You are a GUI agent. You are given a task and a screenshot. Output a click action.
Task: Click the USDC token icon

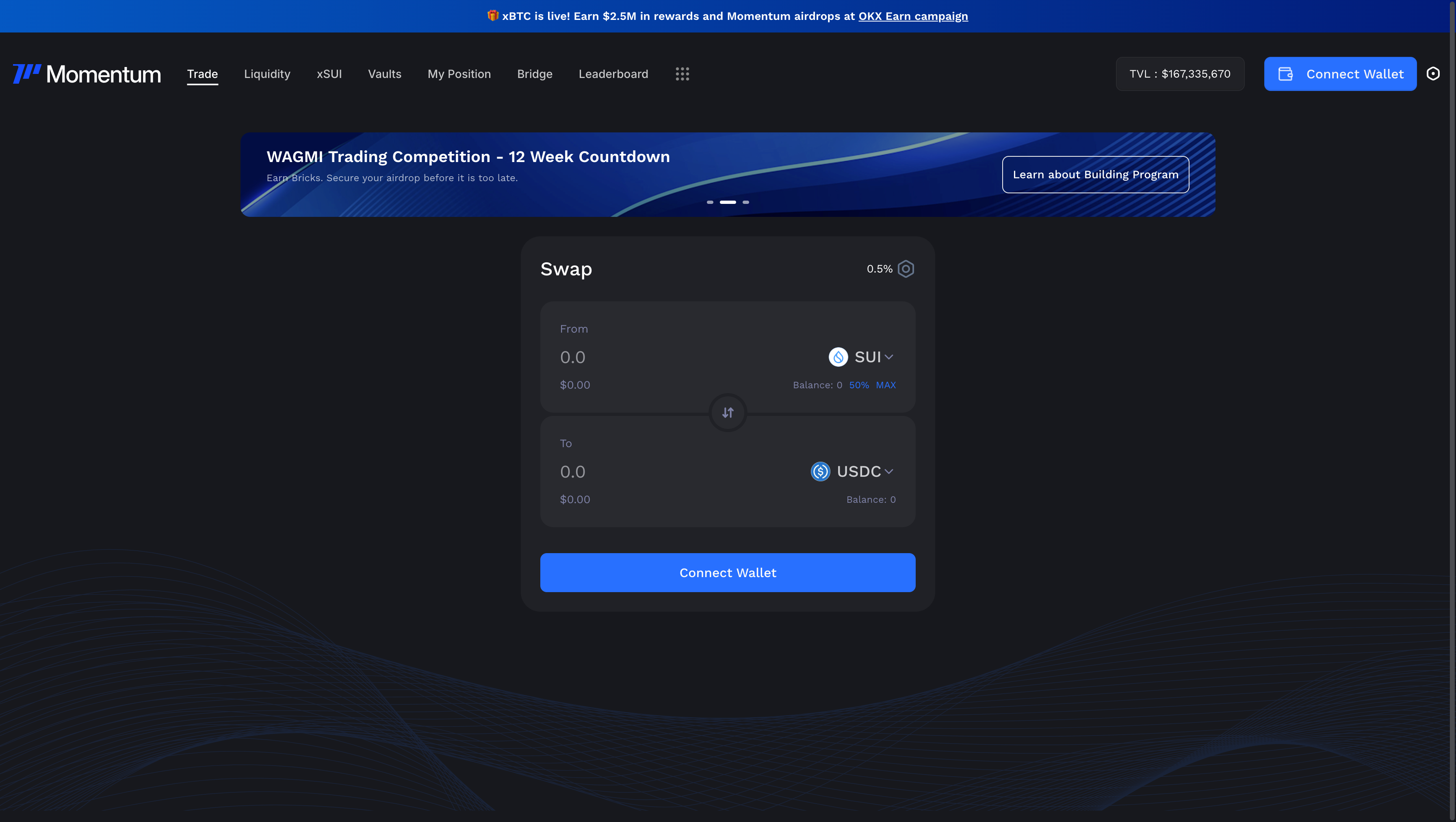pos(820,472)
